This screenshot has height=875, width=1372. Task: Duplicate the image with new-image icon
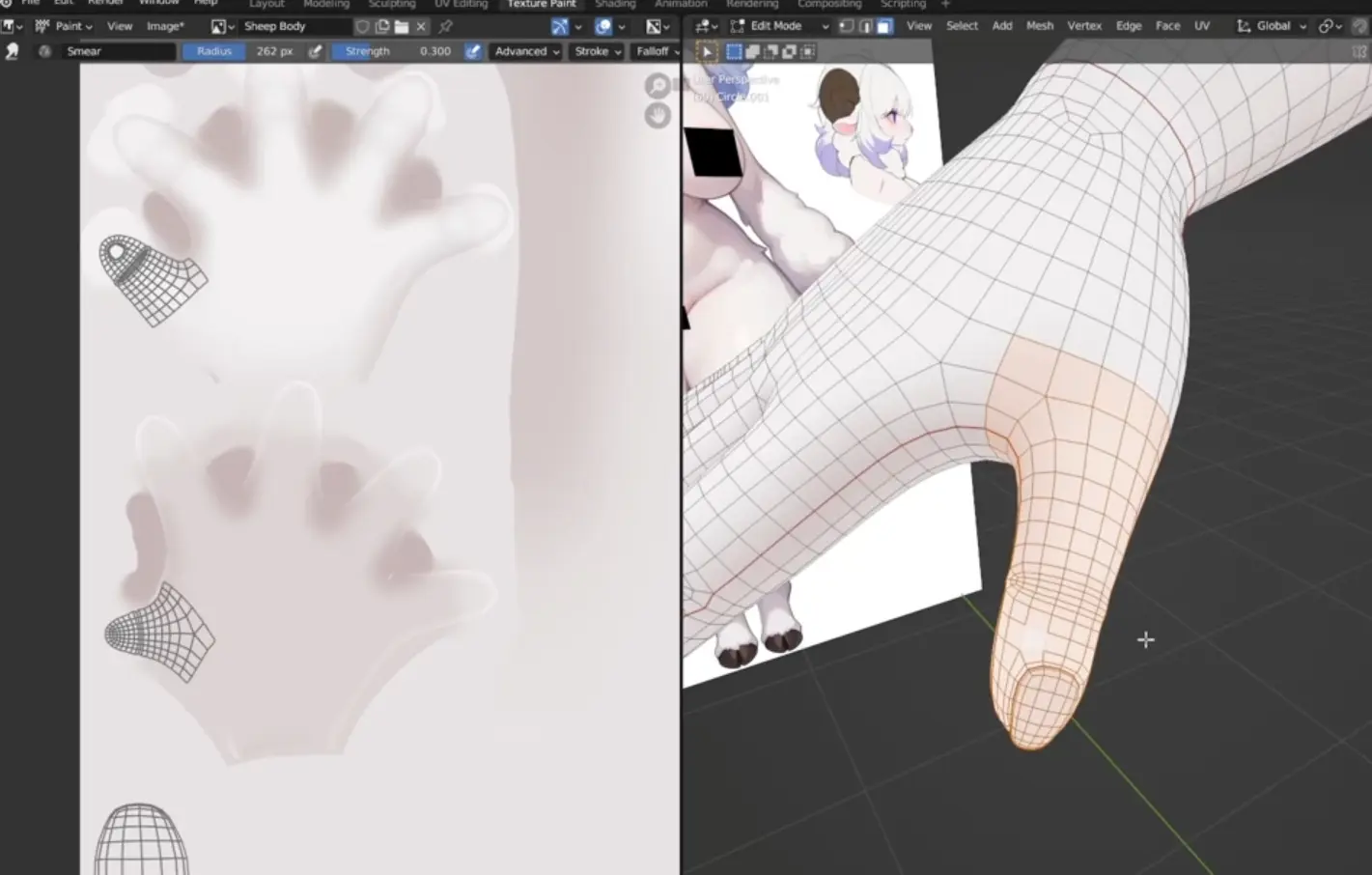pos(382,26)
